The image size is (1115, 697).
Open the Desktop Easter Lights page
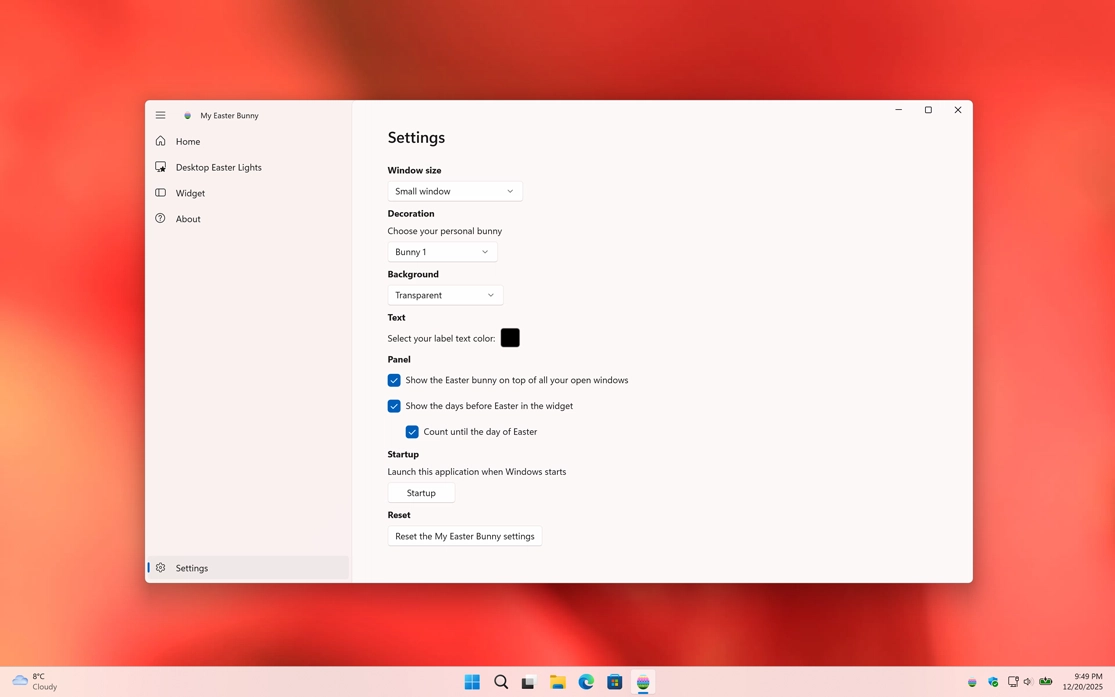[x=218, y=168]
